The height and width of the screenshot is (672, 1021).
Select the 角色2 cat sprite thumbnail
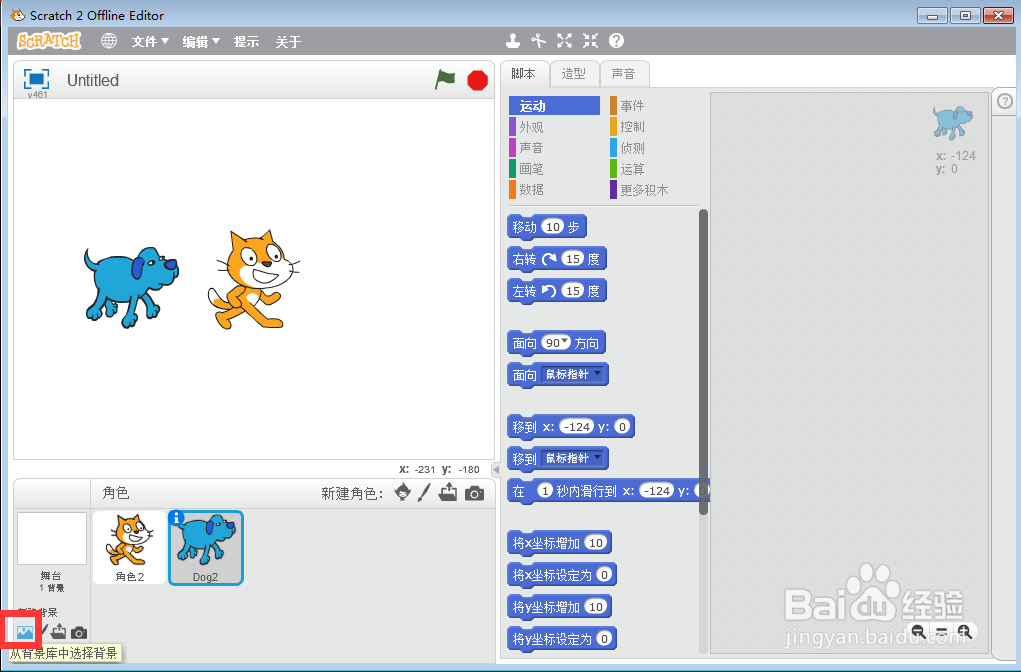click(x=130, y=547)
